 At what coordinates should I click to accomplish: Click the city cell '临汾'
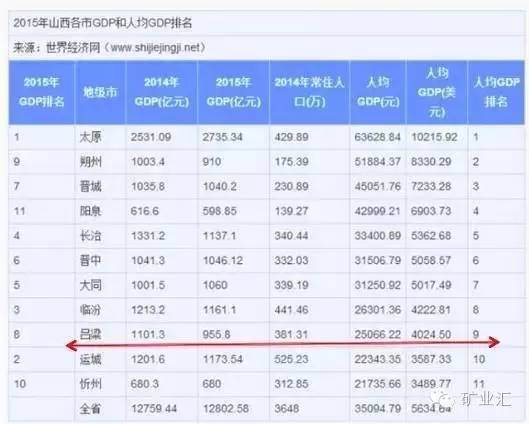coord(90,310)
